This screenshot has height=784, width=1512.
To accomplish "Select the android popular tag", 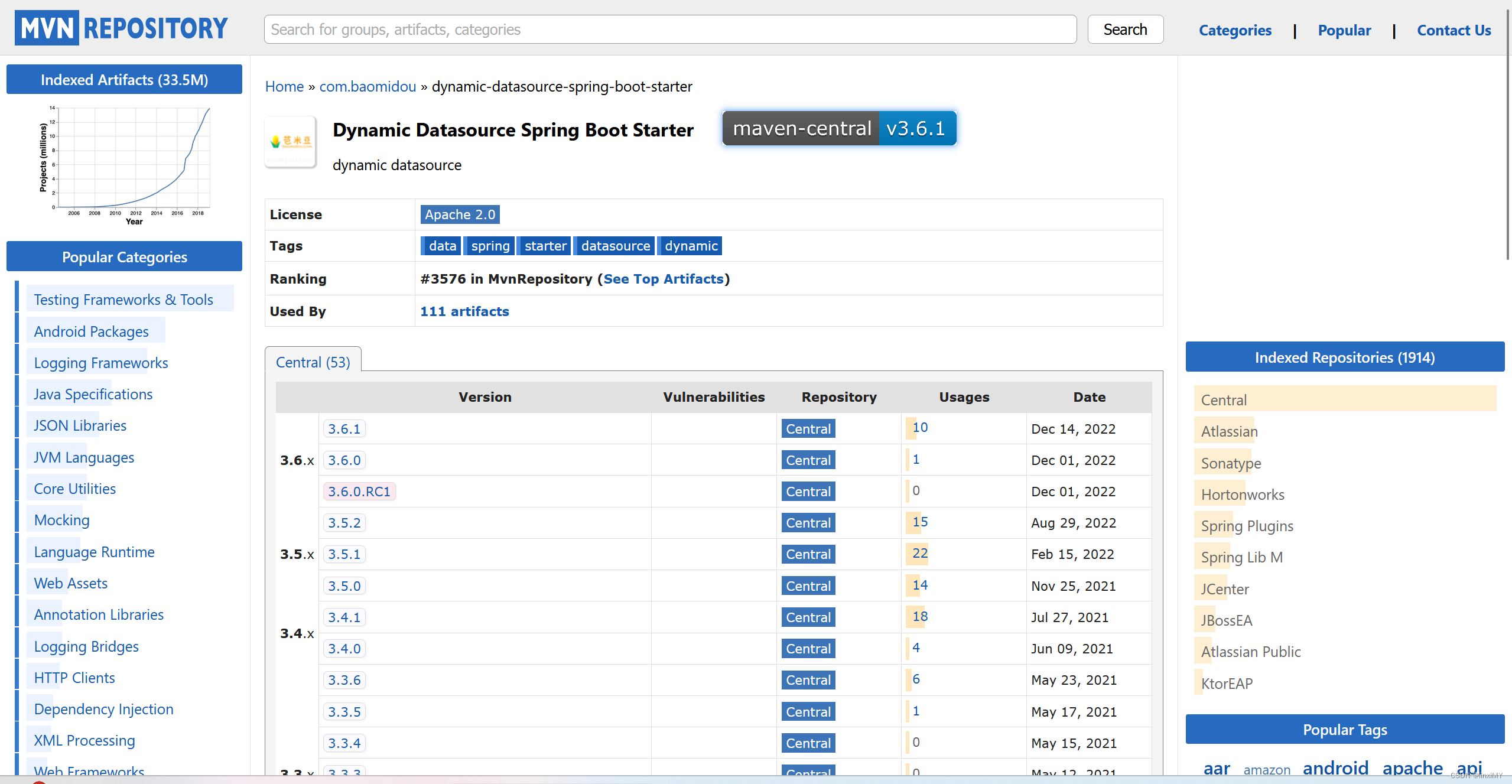I will [x=1336, y=767].
